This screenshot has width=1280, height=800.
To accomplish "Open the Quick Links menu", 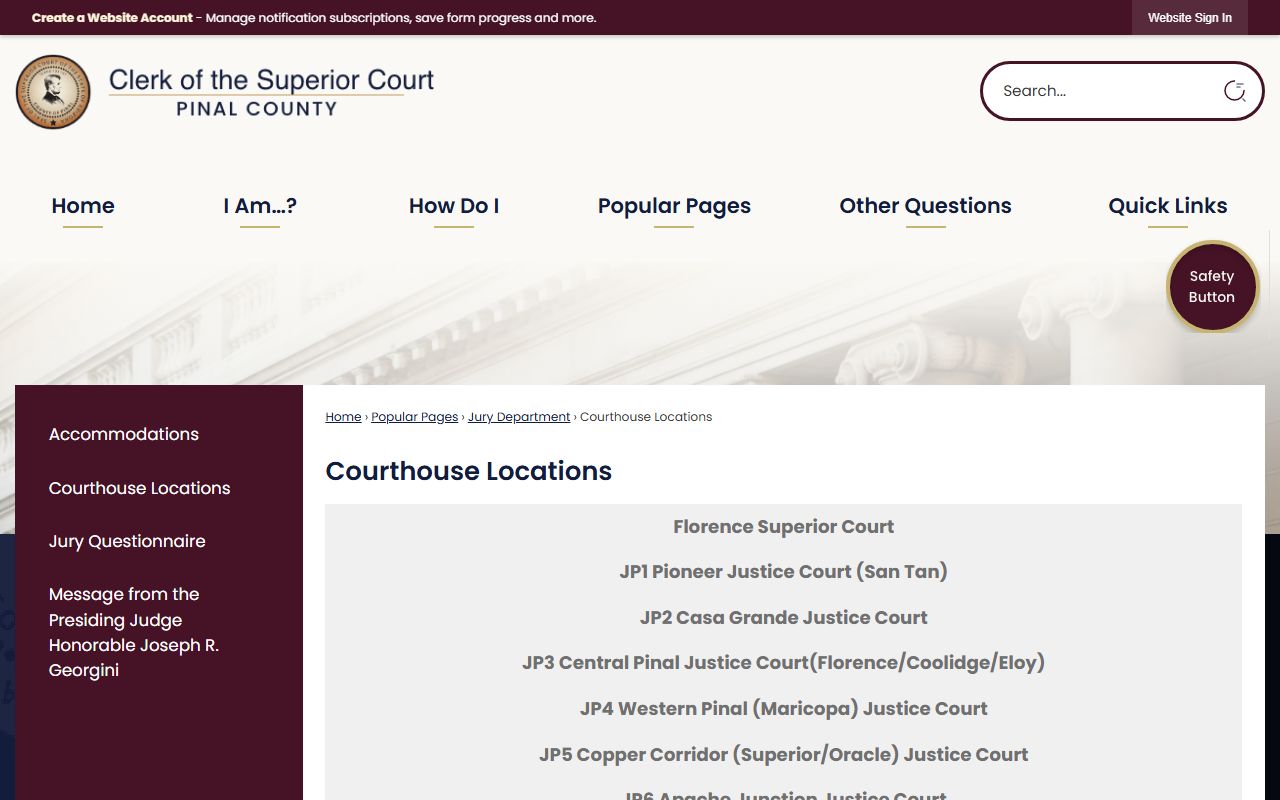I will 1168,206.
